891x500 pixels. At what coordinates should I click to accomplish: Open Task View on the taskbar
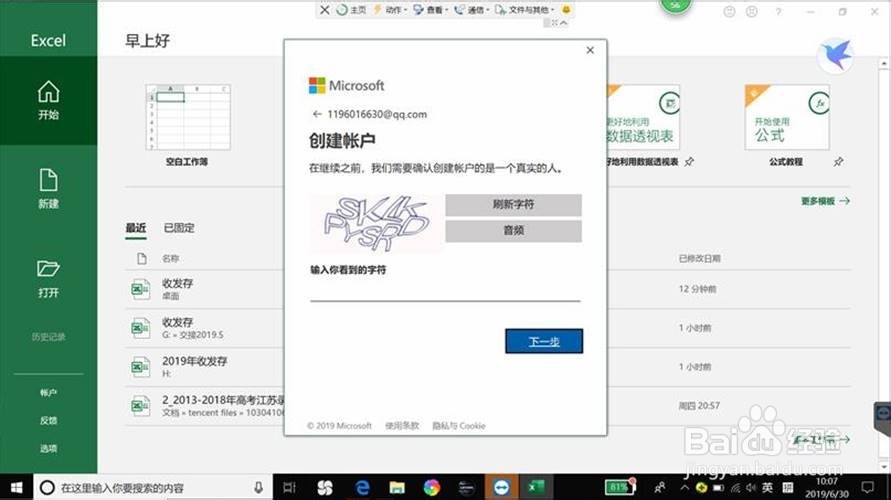click(289, 488)
